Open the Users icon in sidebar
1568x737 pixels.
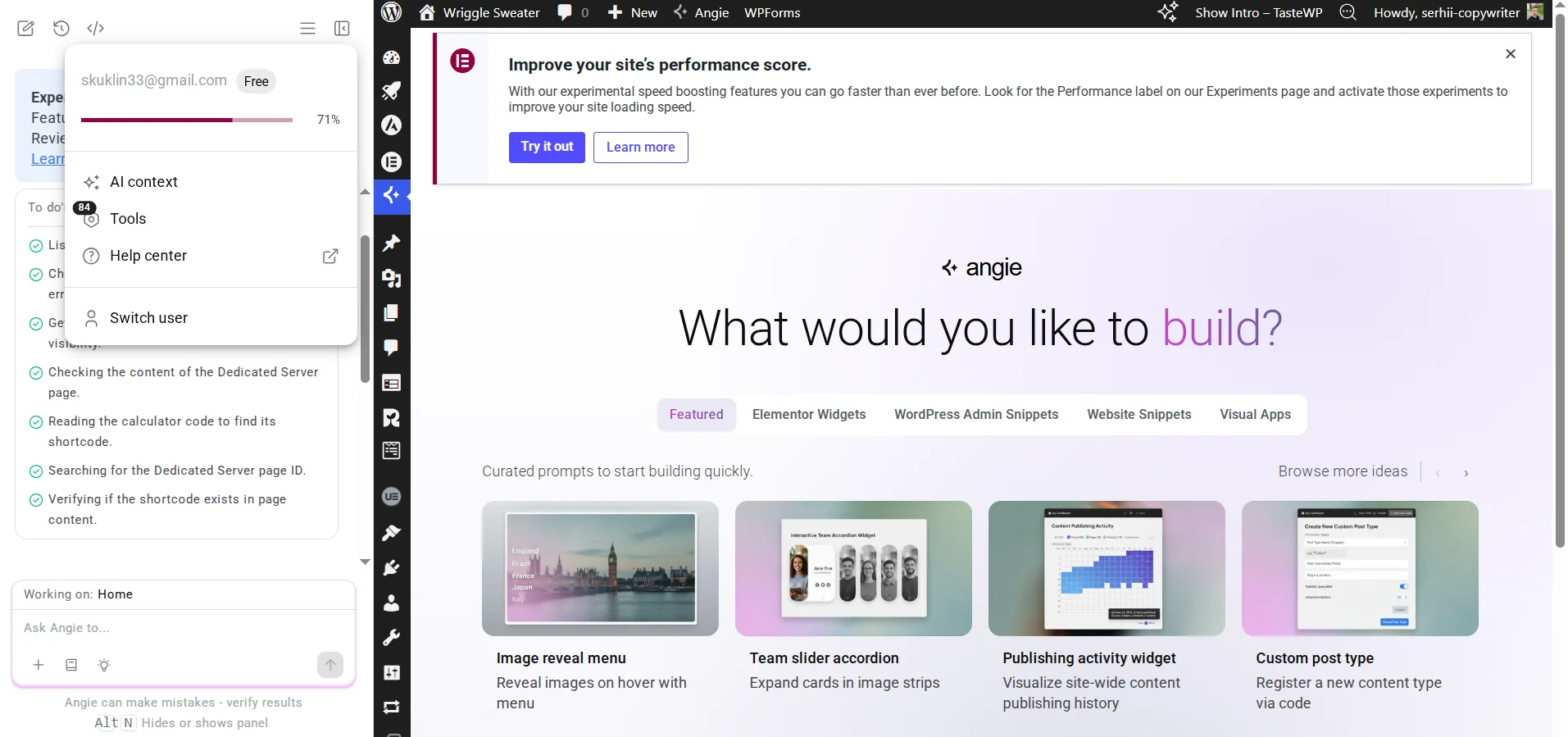pos(392,603)
